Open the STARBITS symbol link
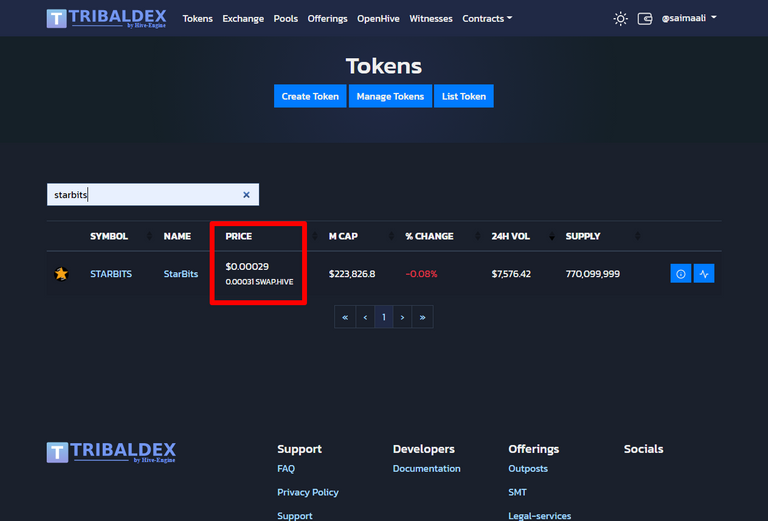The width and height of the screenshot is (768, 521). 111,274
